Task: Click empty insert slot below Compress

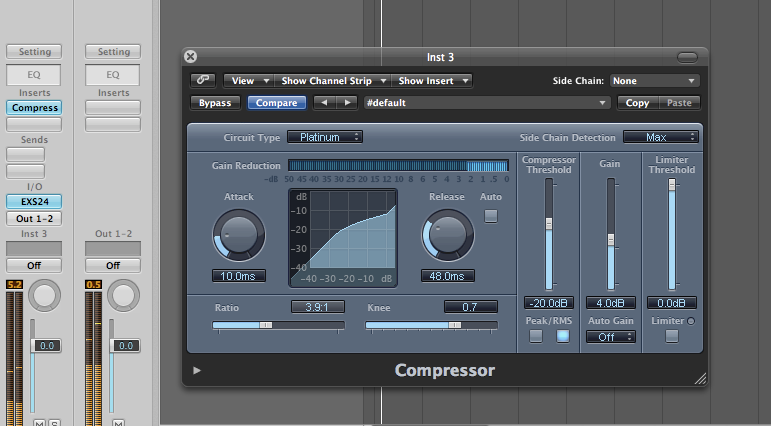Action: [x=34, y=124]
